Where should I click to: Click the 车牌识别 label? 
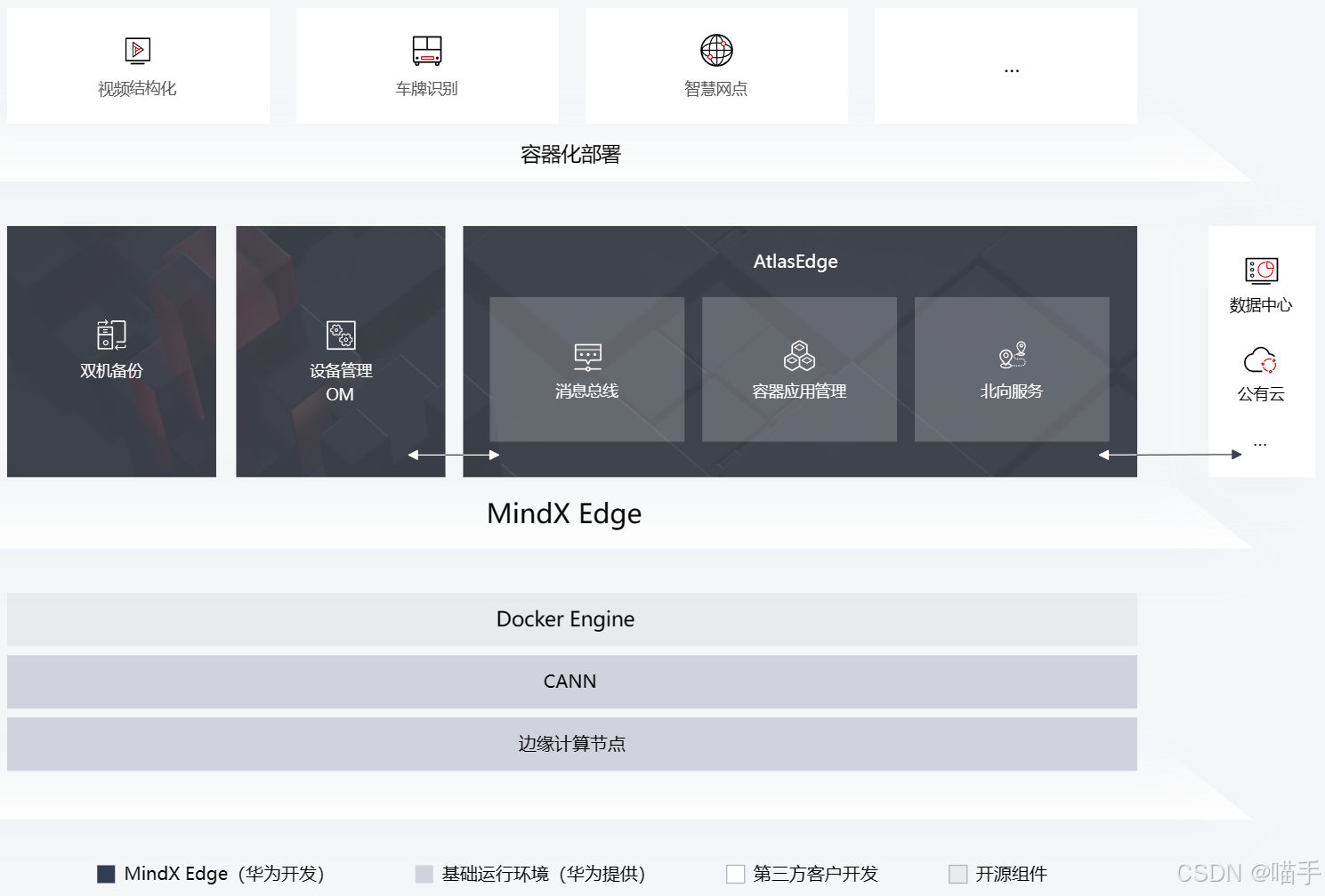(x=427, y=89)
